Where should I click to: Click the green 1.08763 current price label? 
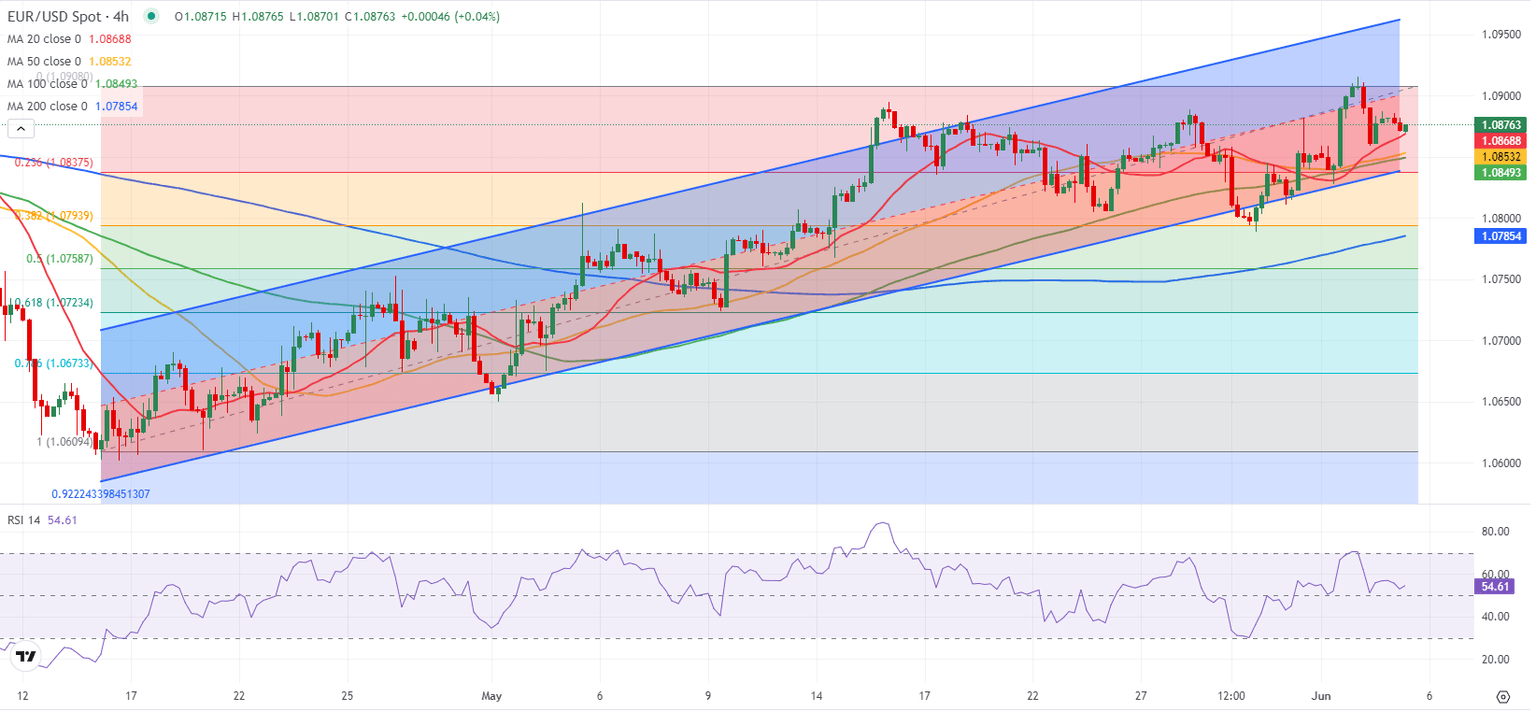[1501, 125]
